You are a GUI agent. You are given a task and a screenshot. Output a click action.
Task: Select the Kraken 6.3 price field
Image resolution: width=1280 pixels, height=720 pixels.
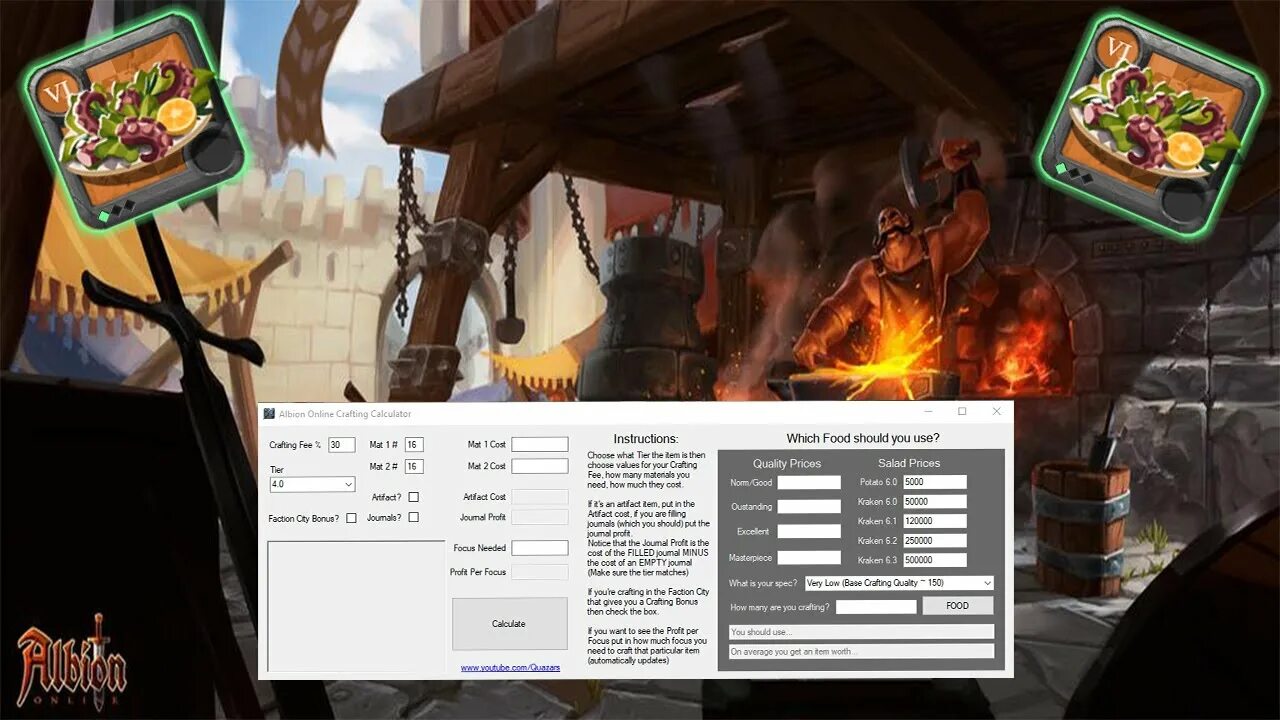tap(935, 560)
